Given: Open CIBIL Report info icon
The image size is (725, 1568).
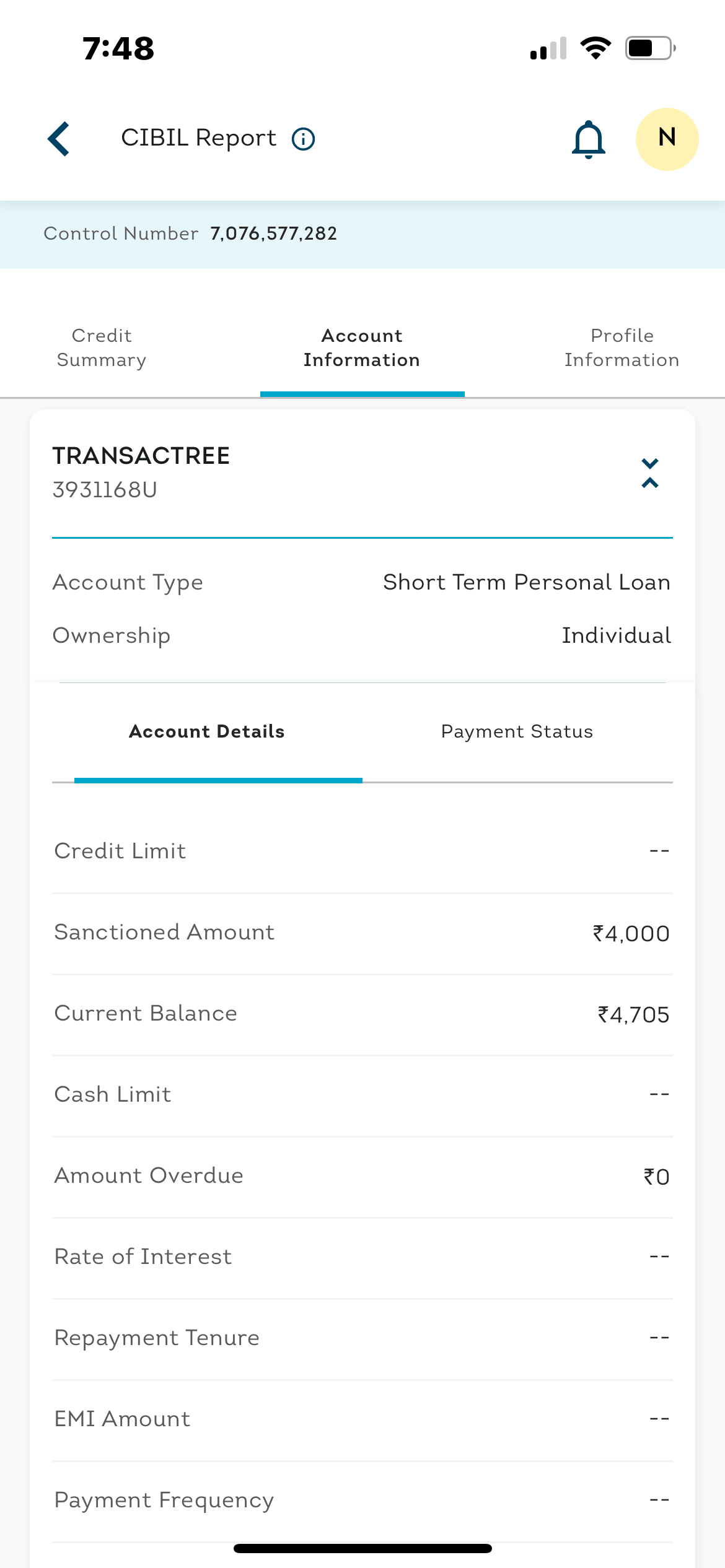Looking at the screenshot, I should tap(303, 139).
